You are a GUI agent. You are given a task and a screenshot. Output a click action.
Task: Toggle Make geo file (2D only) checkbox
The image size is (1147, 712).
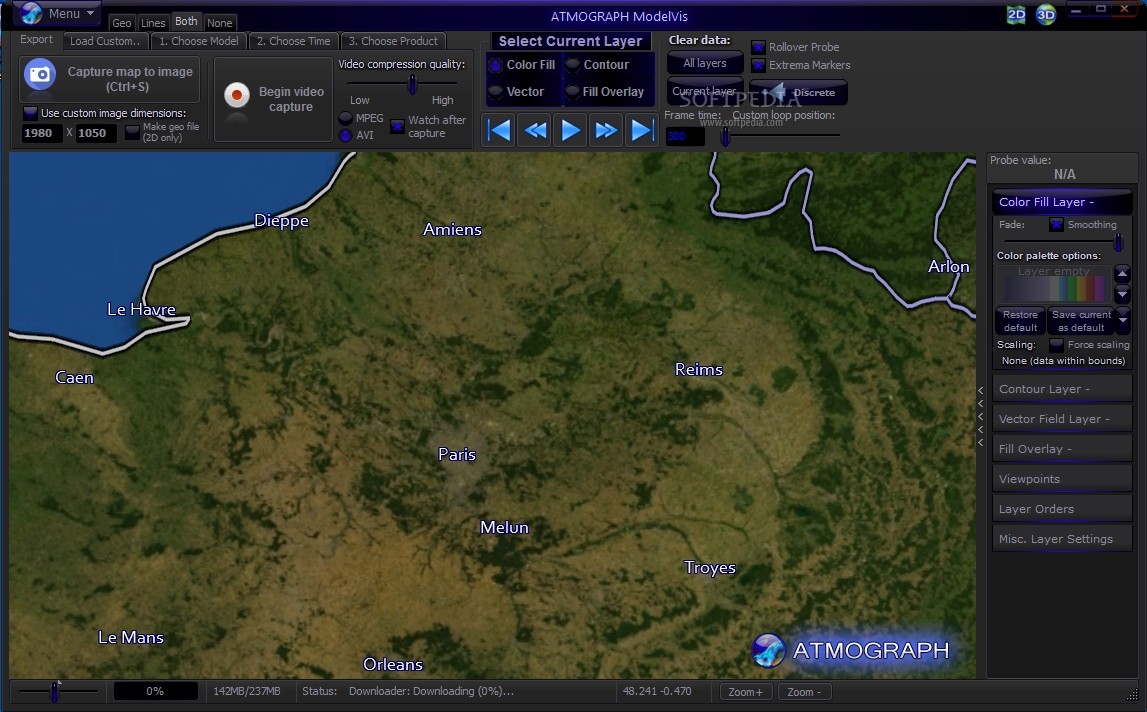click(132, 132)
